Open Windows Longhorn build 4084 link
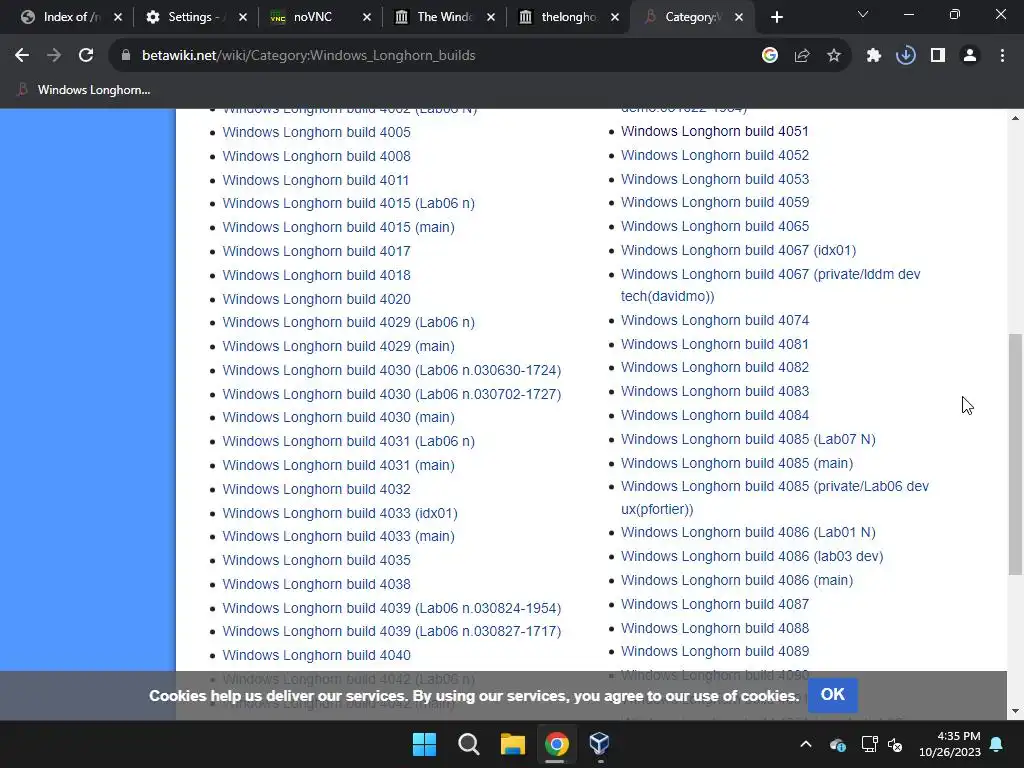The height and width of the screenshot is (768, 1024). [x=714, y=415]
